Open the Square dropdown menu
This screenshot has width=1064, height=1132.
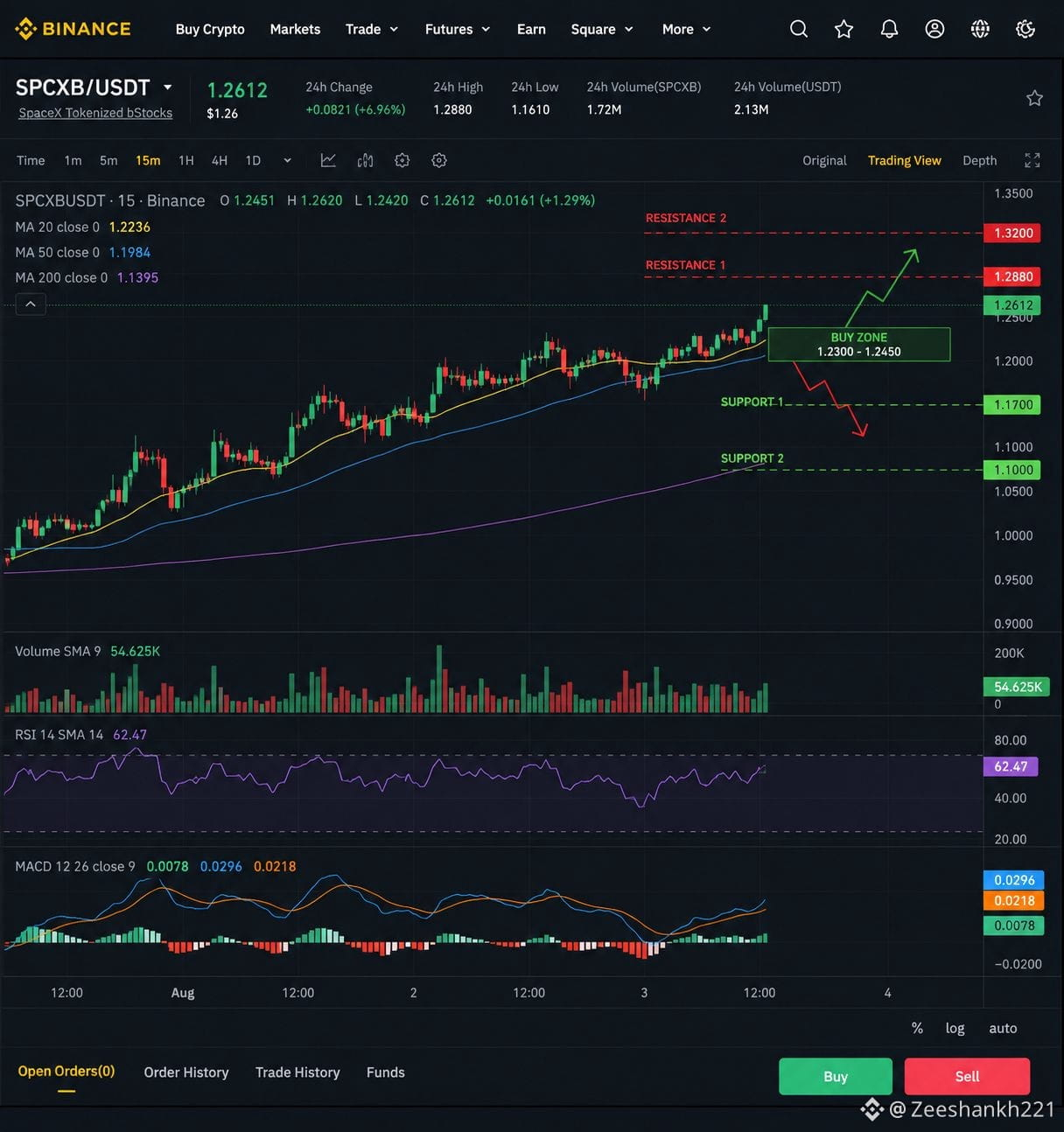[602, 29]
